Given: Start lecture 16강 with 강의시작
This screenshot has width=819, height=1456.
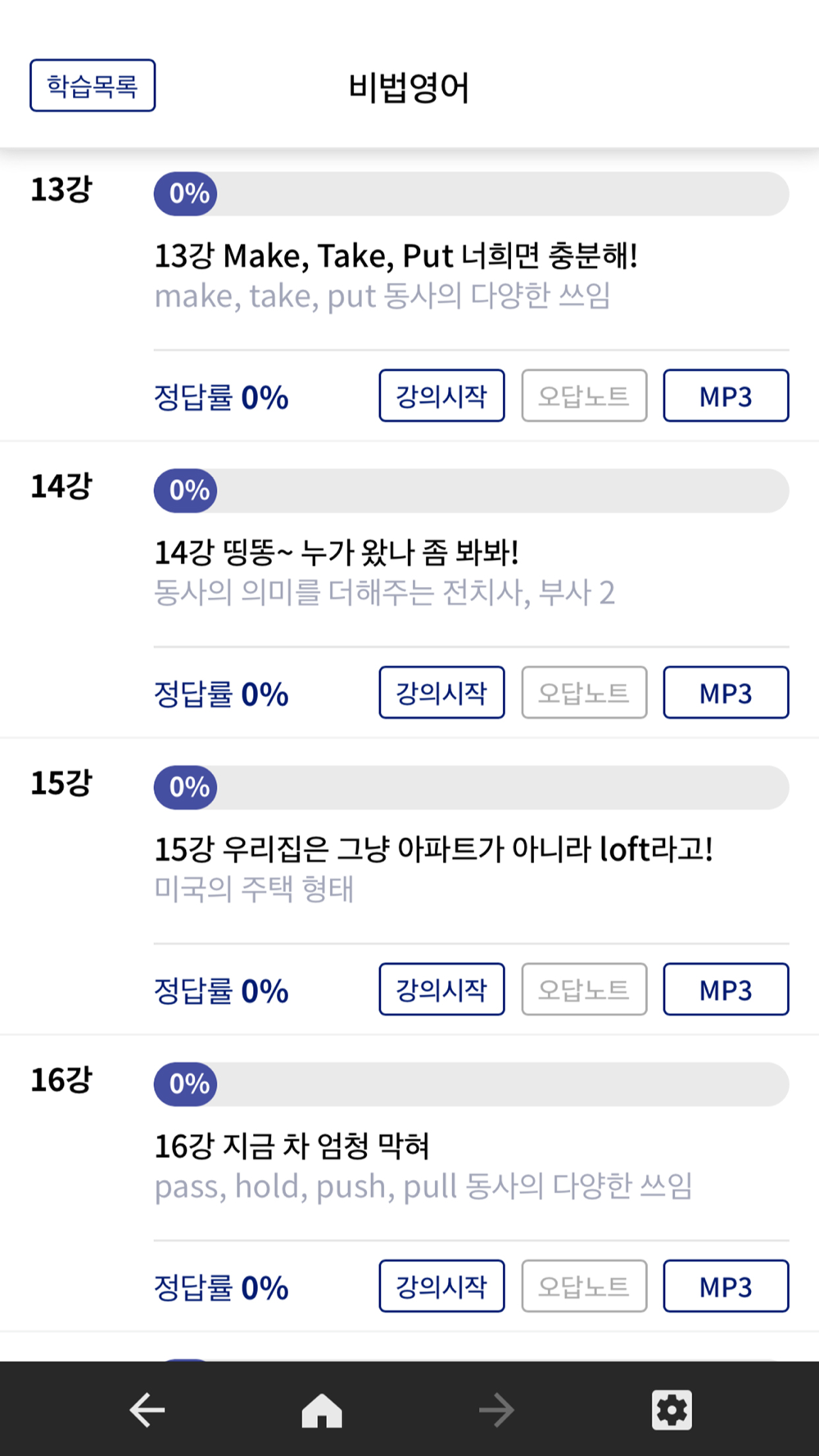Looking at the screenshot, I should (441, 1286).
